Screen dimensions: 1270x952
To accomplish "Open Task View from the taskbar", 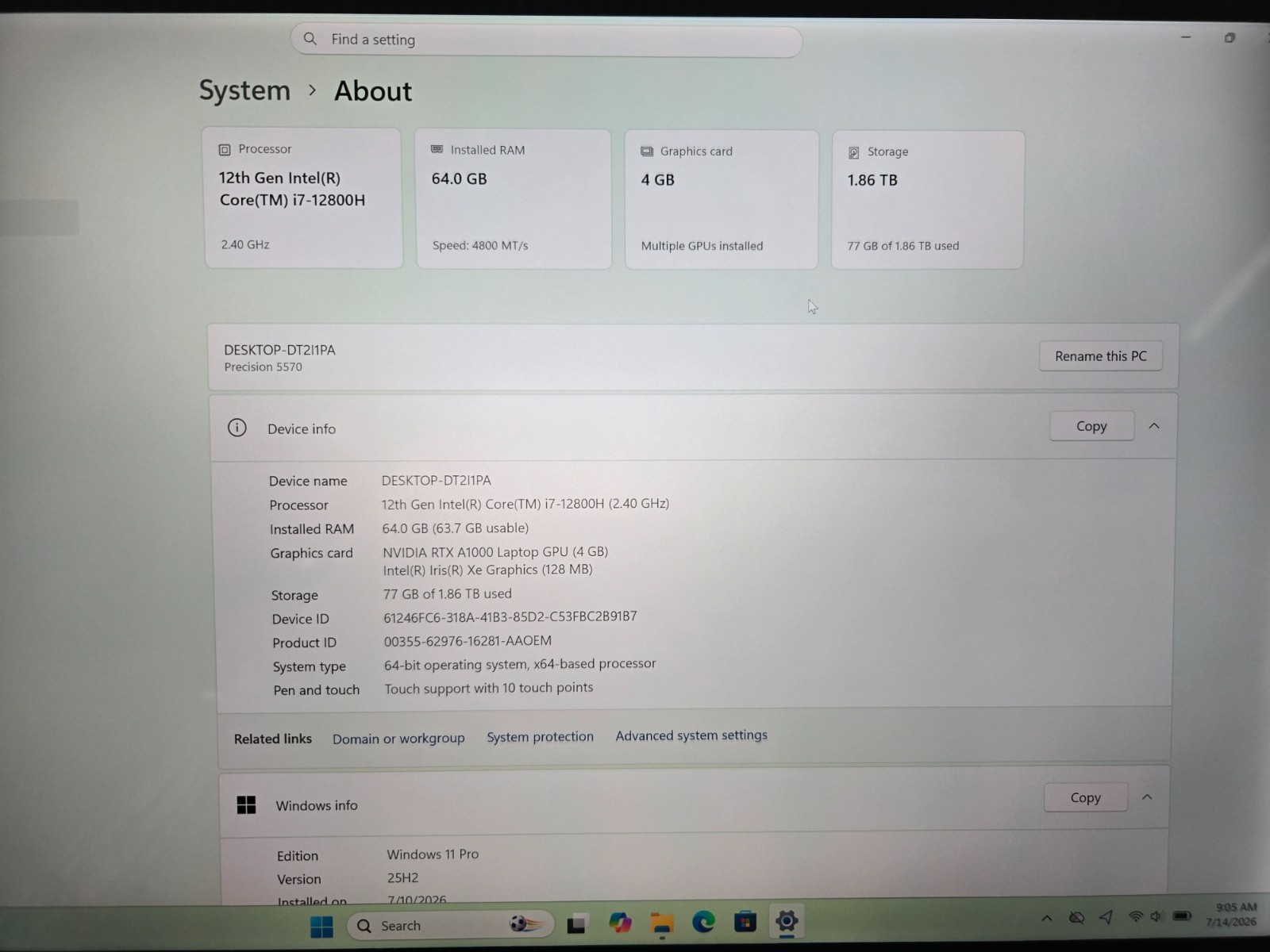I will pos(576,924).
